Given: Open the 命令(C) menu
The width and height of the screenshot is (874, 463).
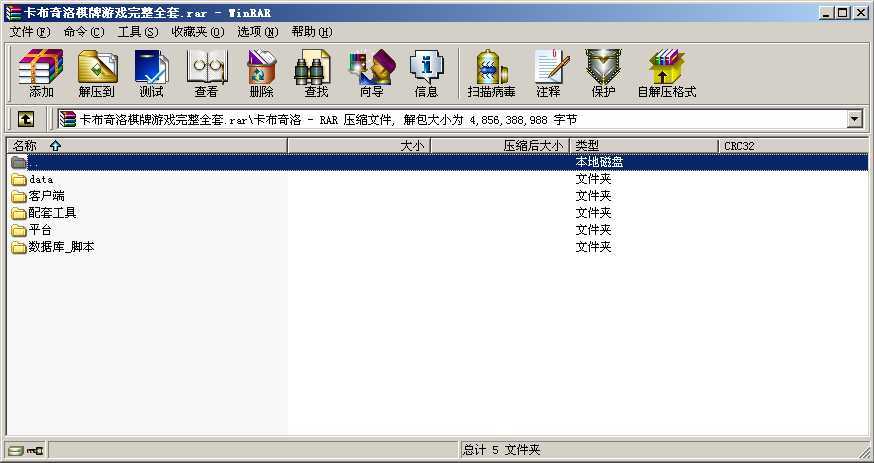Looking at the screenshot, I should [x=84, y=32].
